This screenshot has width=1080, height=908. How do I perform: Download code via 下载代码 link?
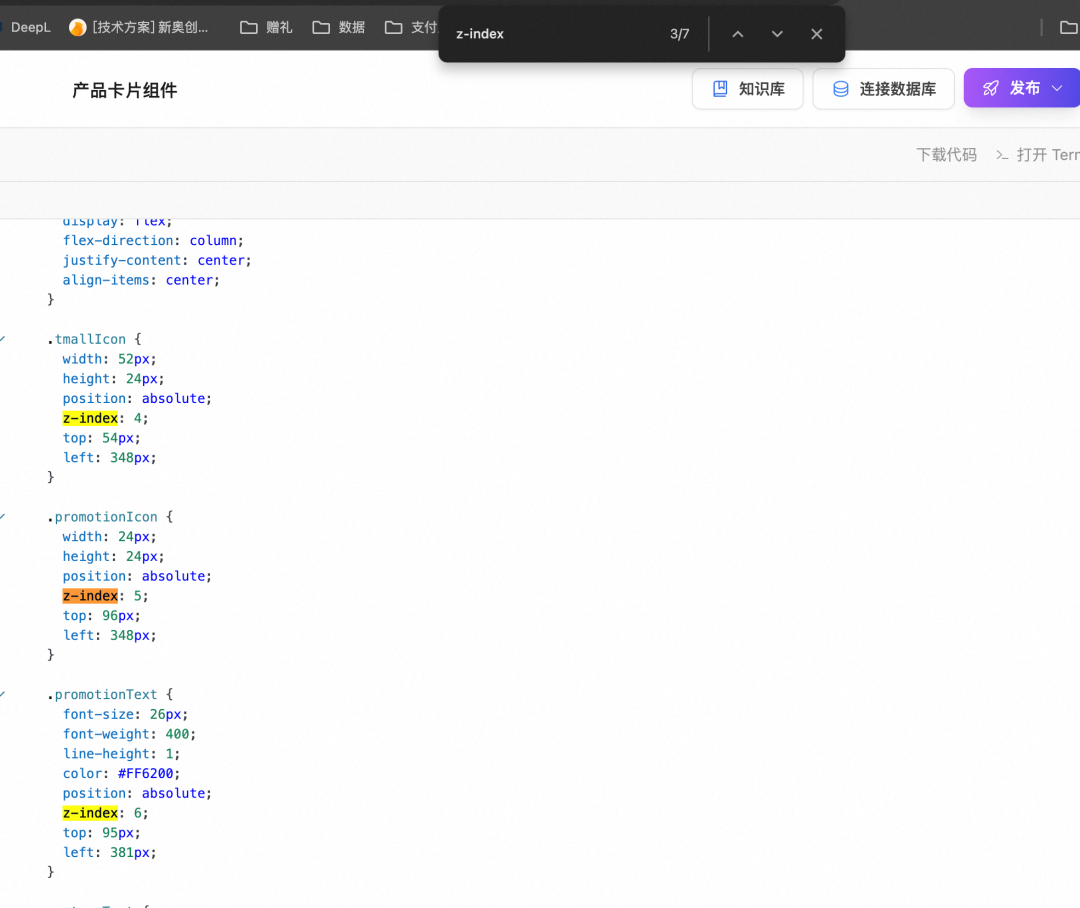[946, 155]
